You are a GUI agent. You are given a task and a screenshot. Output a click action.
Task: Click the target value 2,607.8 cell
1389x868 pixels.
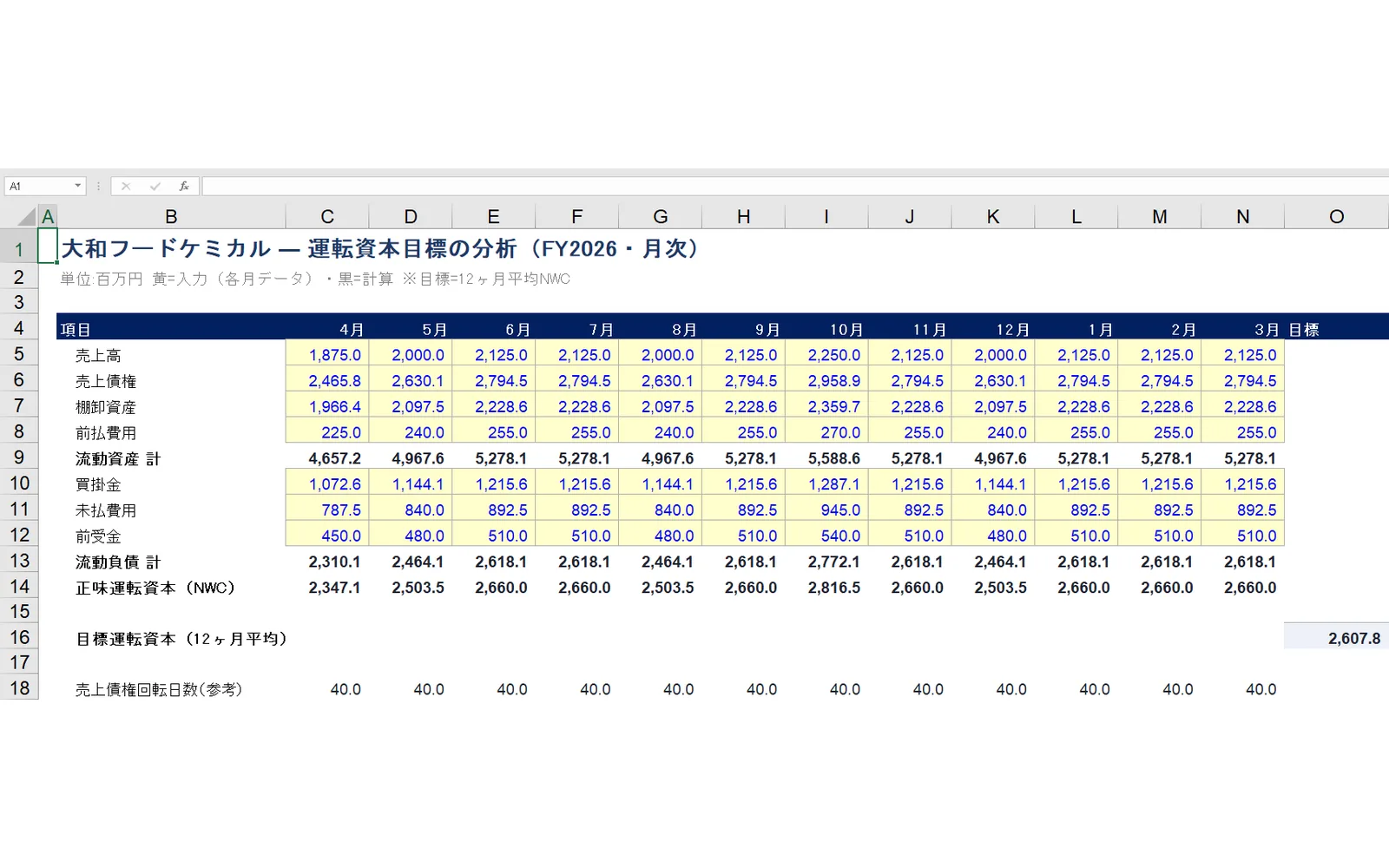coord(1337,638)
